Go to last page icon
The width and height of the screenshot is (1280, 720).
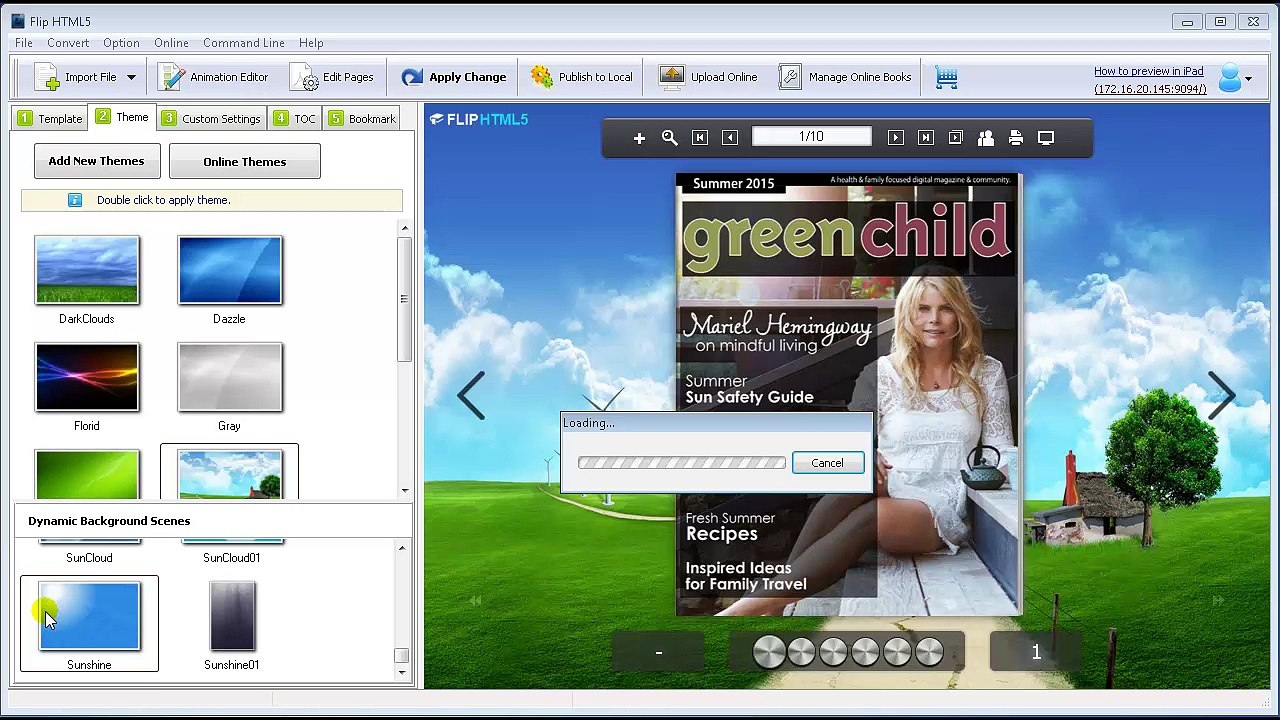pyautogui.click(x=925, y=138)
